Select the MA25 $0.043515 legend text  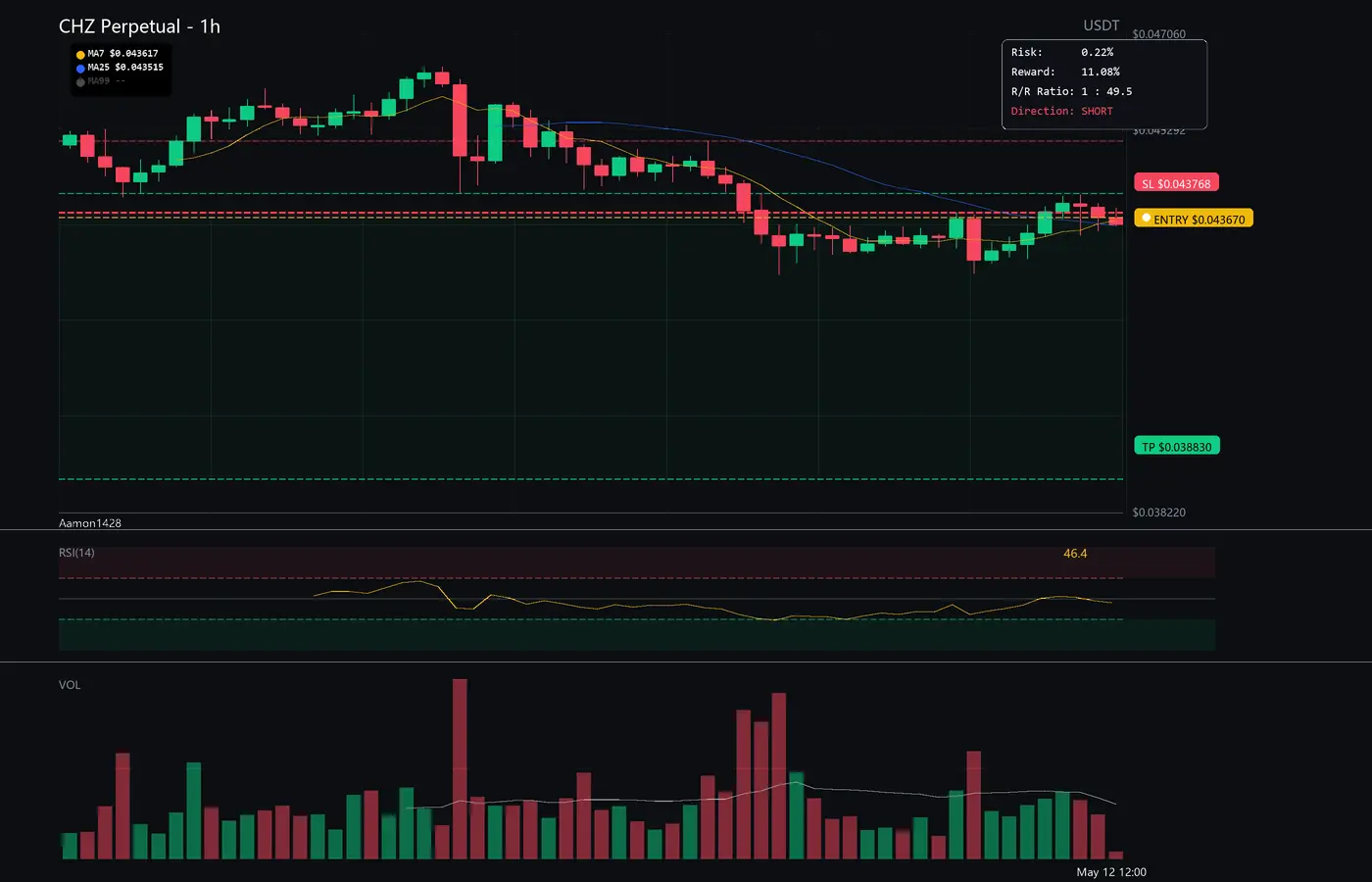click(x=125, y=68)
